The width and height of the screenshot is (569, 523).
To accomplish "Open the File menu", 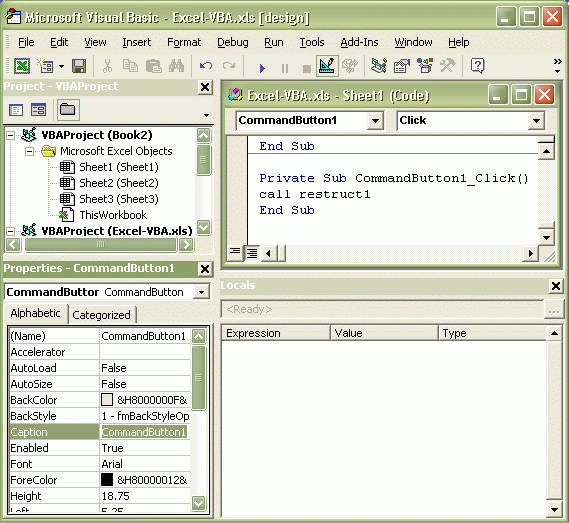I will [26, 42].
